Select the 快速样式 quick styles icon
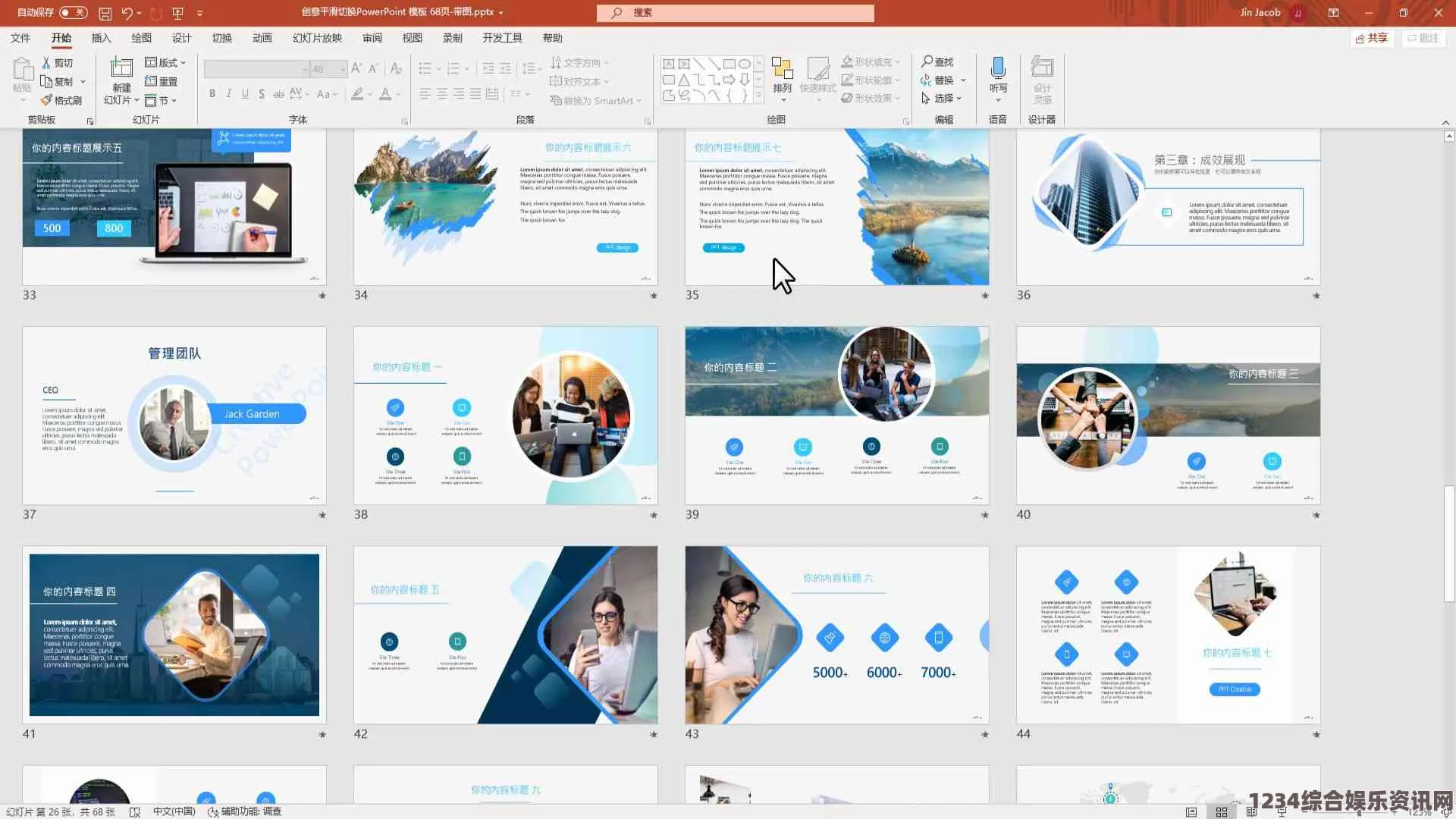This screenshot has width=1456, height=819. pyautogui.click(x=817, y=80)
